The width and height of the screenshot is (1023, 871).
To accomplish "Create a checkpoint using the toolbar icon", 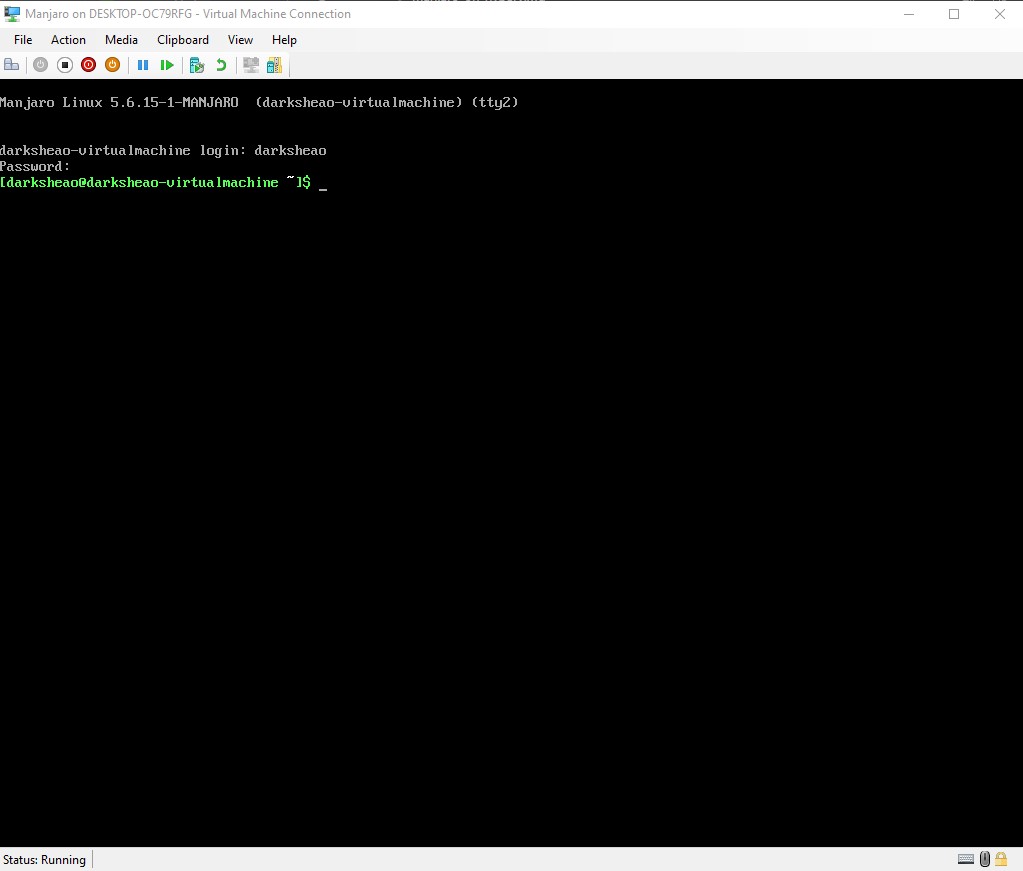I will pyautogui.click(x=197, y=65).
